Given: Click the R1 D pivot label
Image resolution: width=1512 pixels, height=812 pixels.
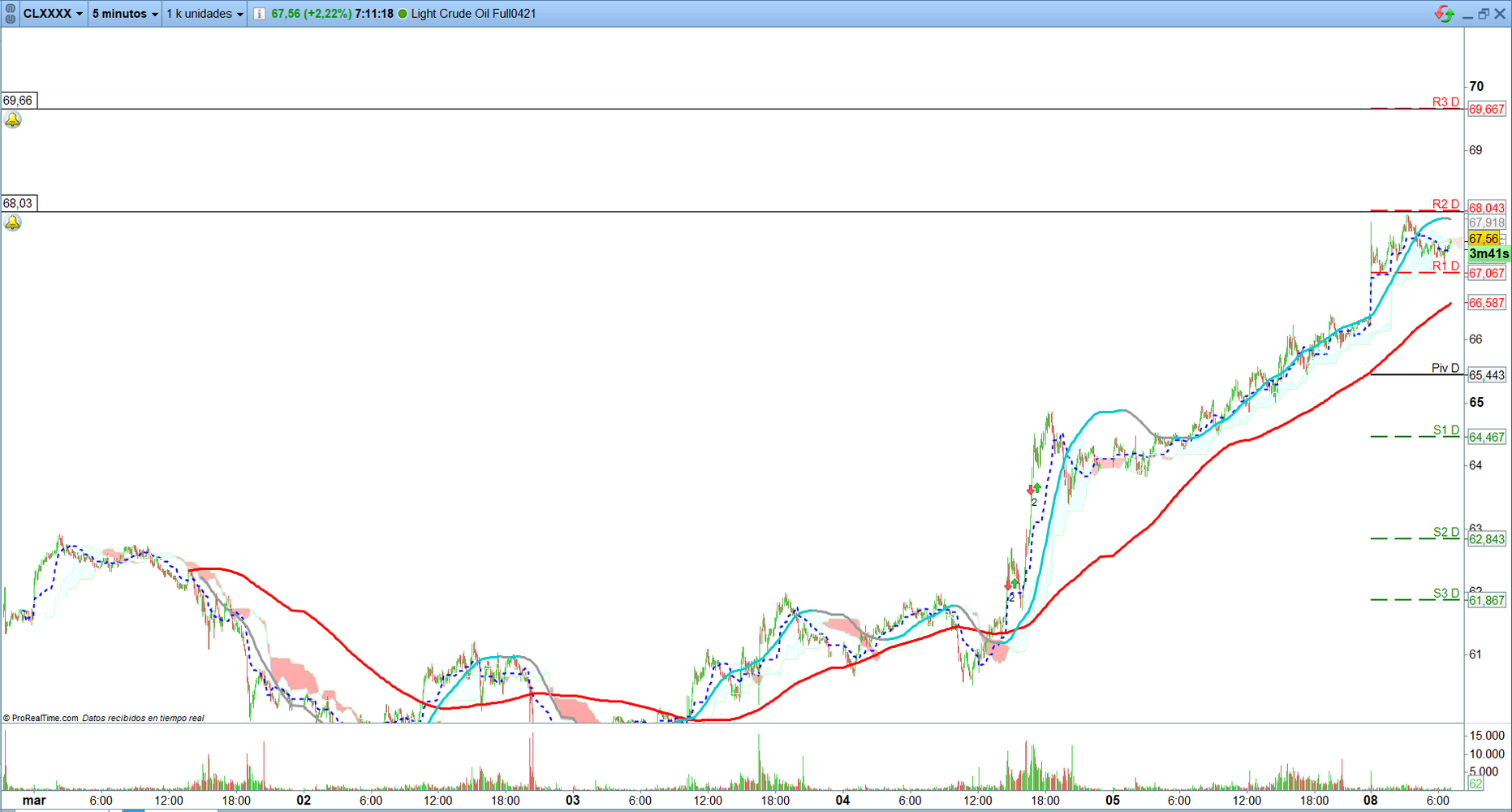Looking at the screenshot, I should [x=1445, y=266].
